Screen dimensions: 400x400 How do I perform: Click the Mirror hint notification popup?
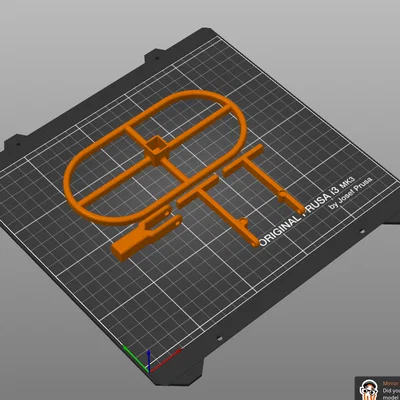coord(377,388)
